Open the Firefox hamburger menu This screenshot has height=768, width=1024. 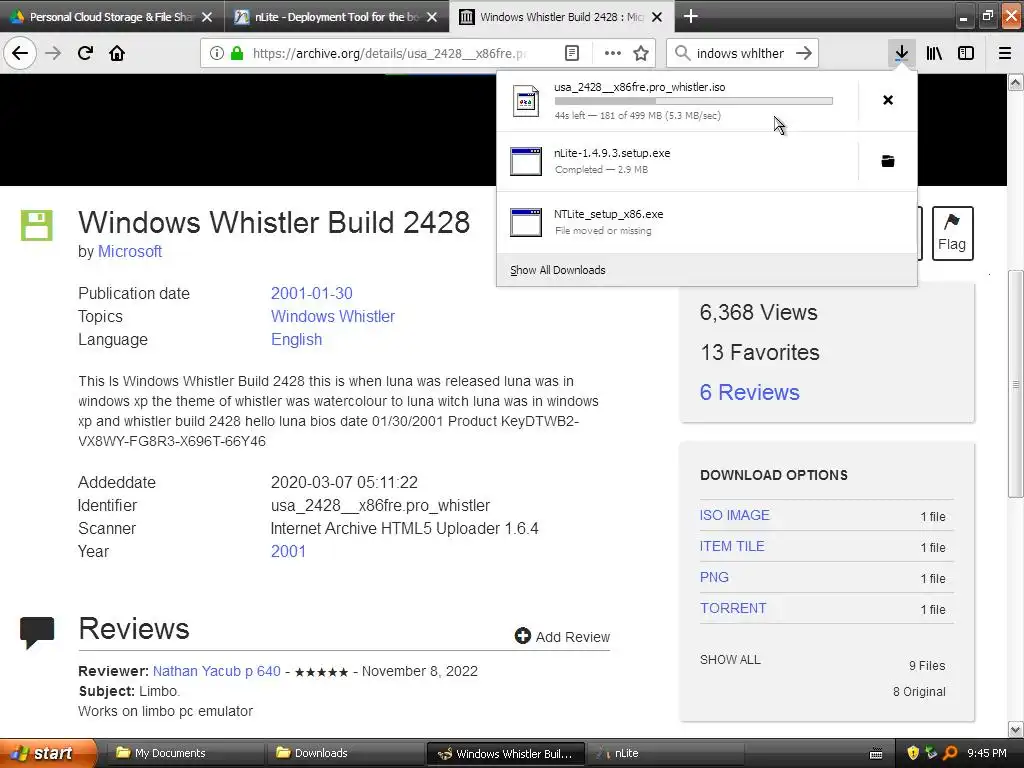click(x=1005, y=53)
